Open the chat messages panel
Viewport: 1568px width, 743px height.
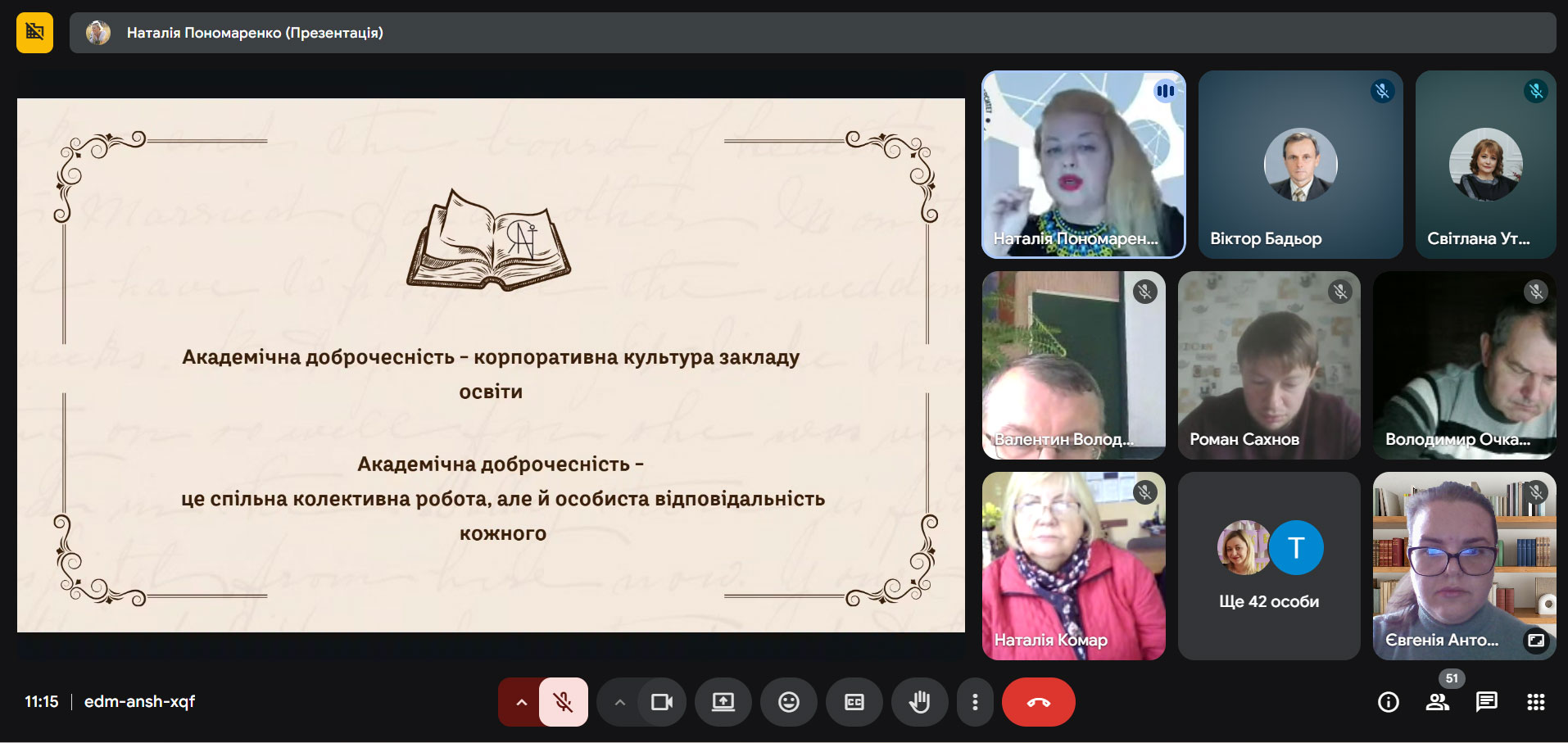pos(1486,702)
